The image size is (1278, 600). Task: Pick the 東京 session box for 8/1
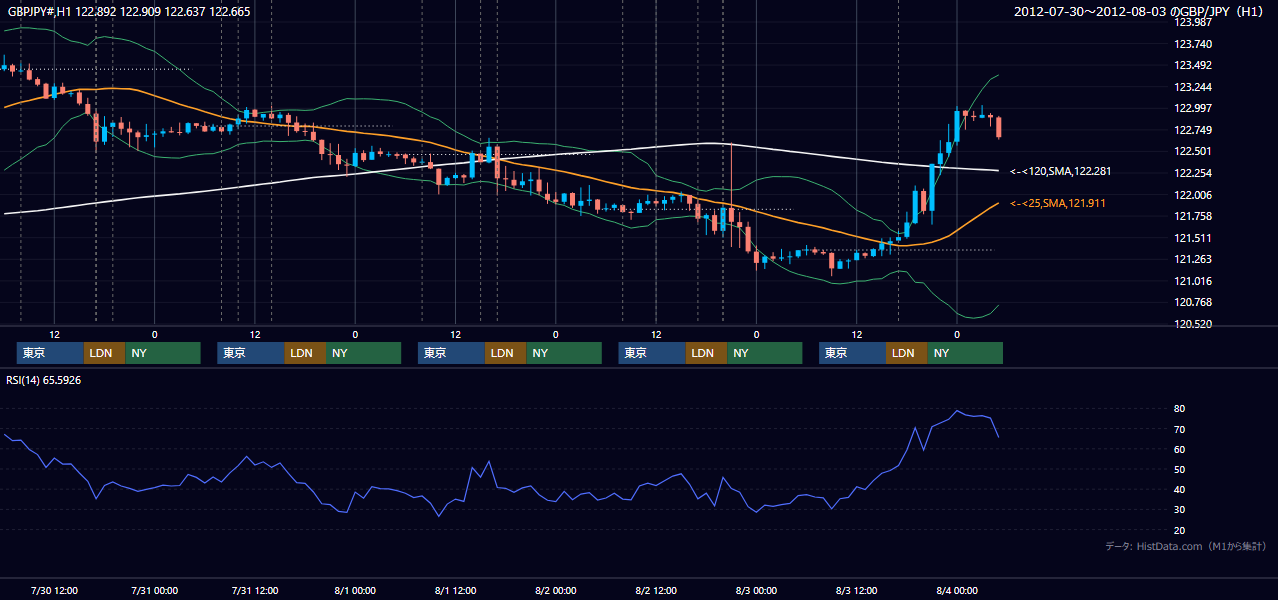point(452,353)
